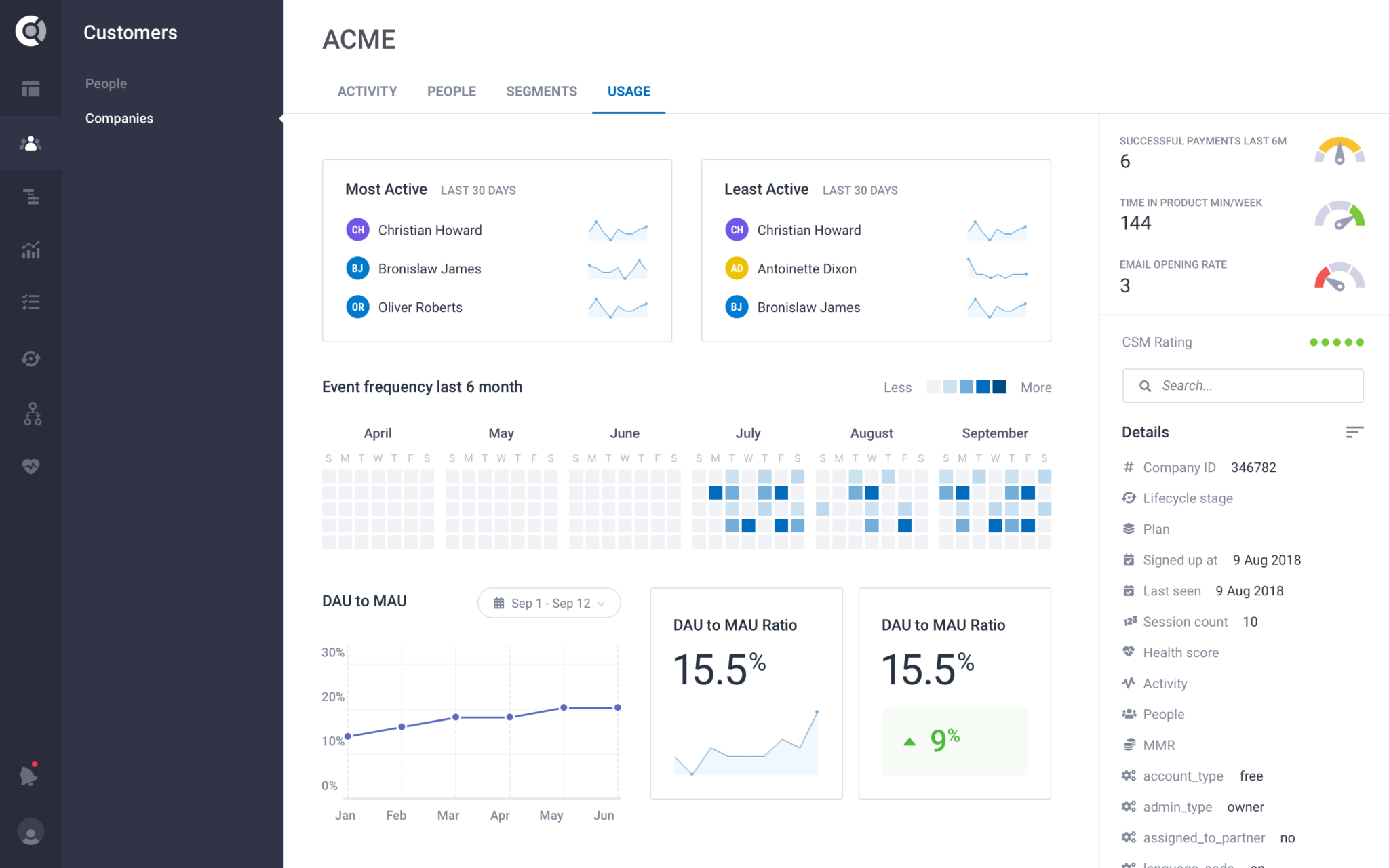The width and height of the screenshot is (1389, 868).
Task: Open the dashboard icon in the sidebar
Action: tap(31, 89)
